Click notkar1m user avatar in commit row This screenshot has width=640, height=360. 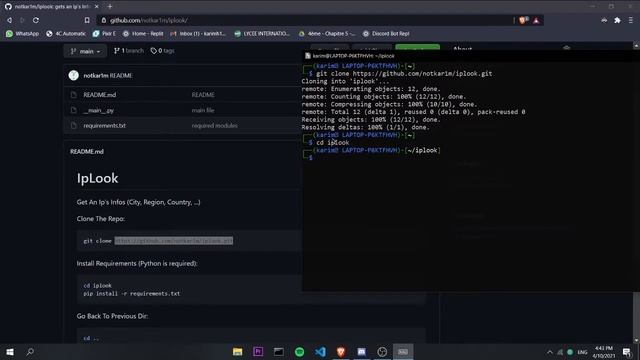pyautogui.click(x=73, y=75)
